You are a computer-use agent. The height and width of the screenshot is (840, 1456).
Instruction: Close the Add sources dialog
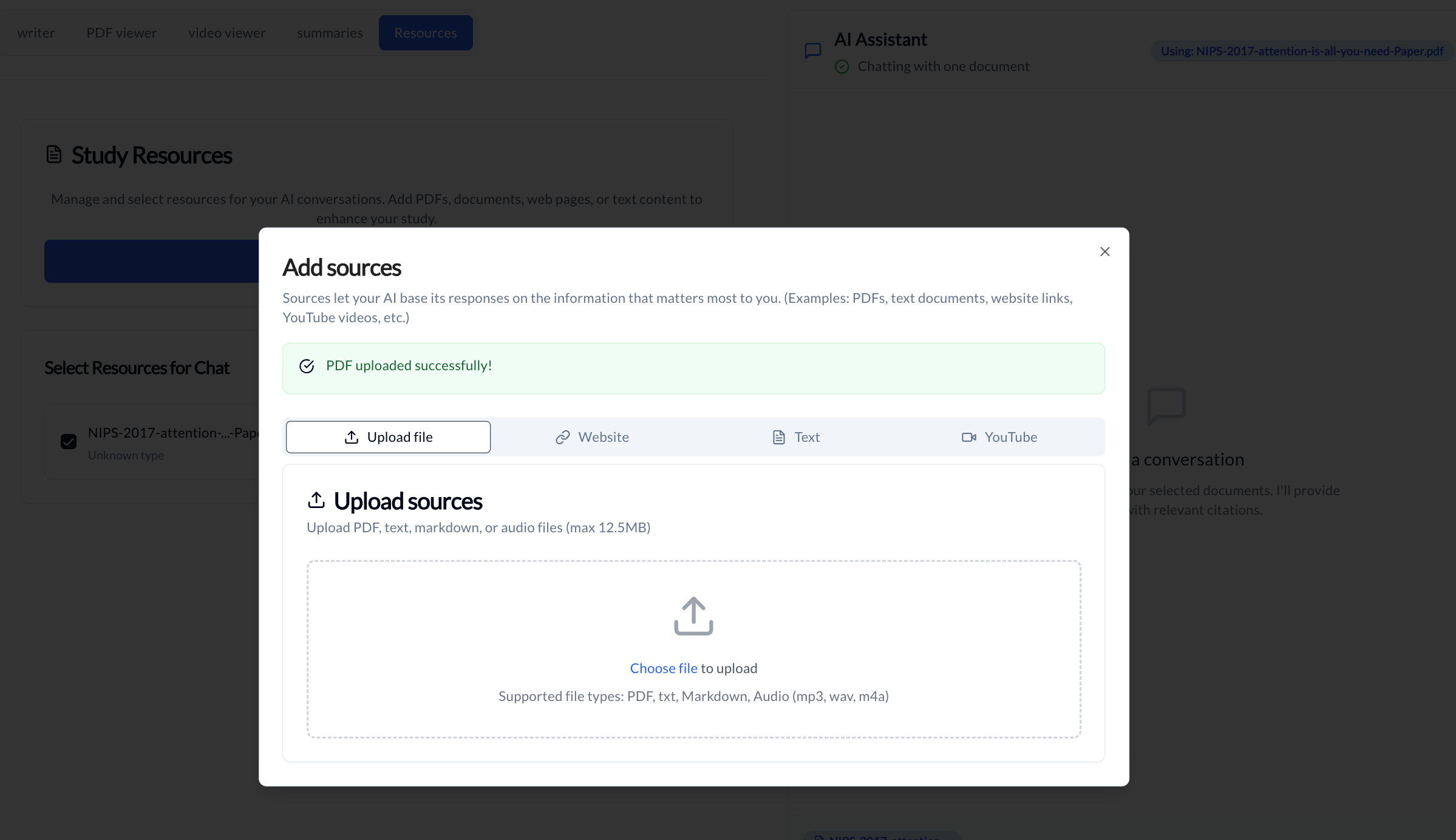coord(1104,251)
